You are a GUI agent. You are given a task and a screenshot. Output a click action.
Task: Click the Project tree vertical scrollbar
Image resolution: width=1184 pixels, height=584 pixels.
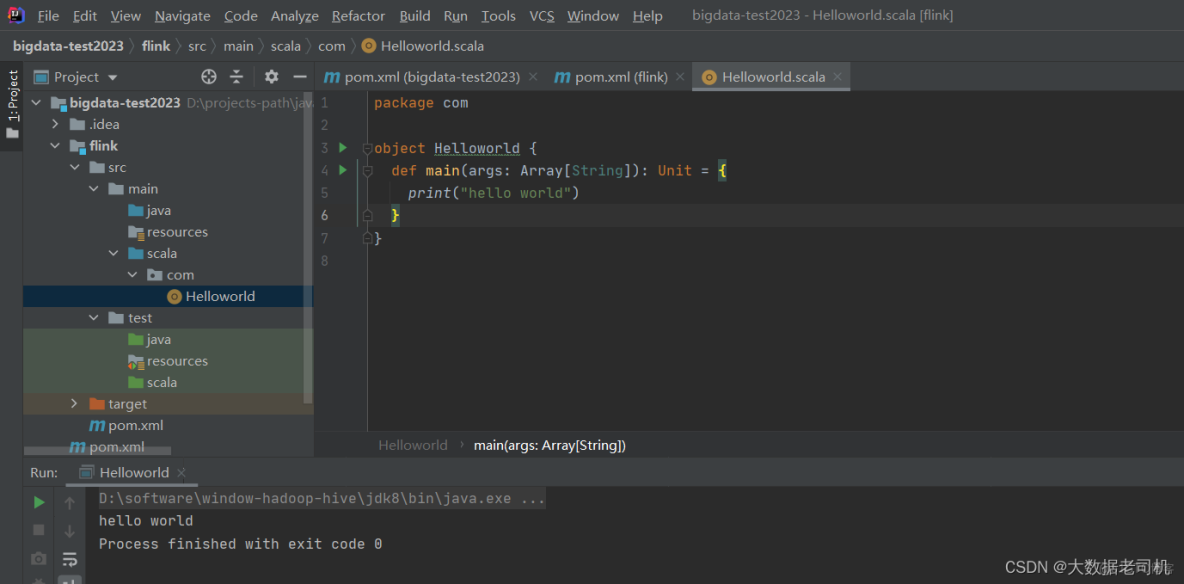point(309,250)
